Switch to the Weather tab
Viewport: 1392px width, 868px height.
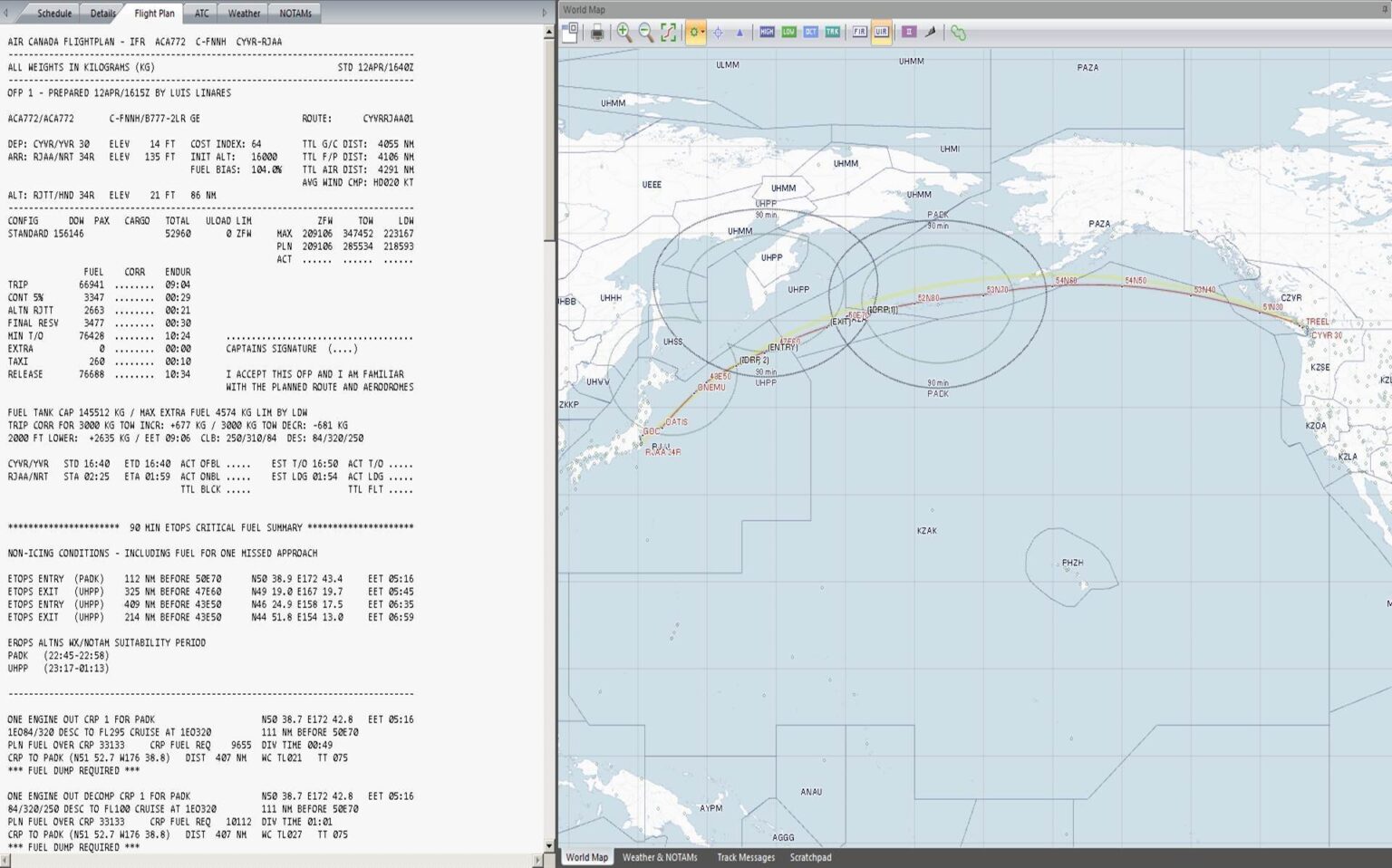click(243, 13)
